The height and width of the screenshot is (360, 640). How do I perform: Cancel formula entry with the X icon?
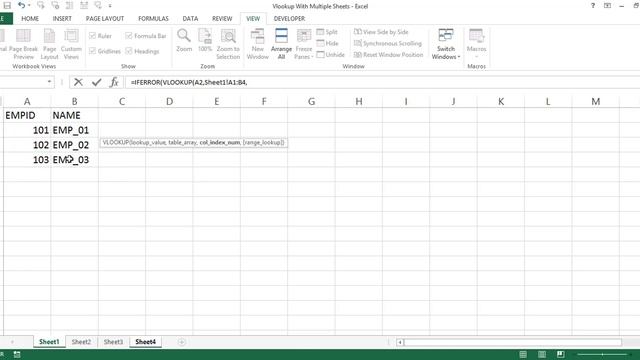pos(78,82)
